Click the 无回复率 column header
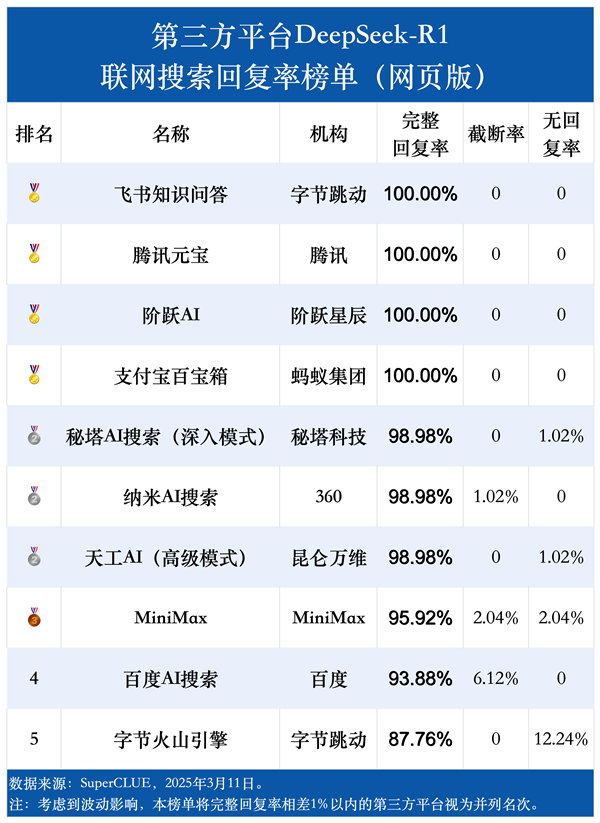Viewport: 600px width, 823px height. pos(561,134)
